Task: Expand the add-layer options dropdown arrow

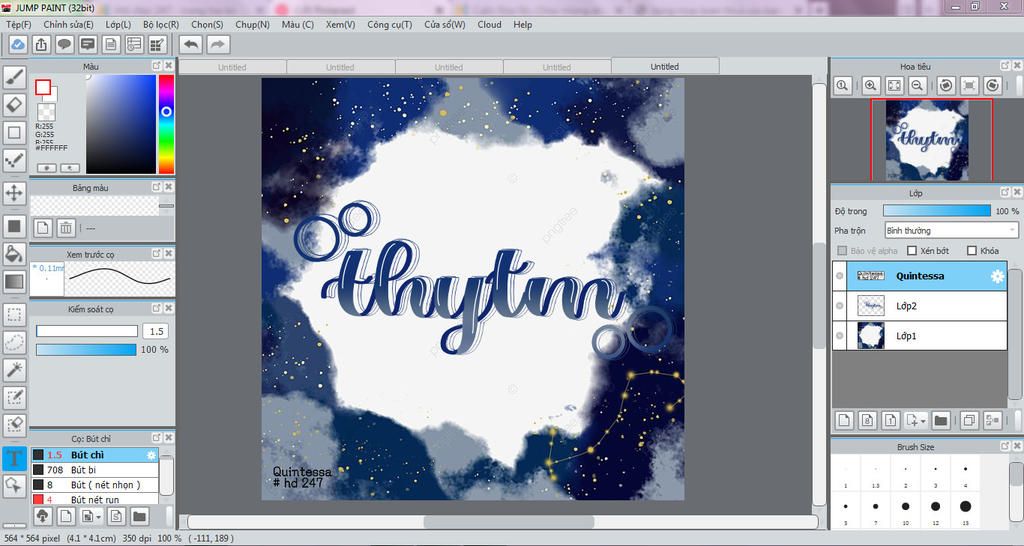Action: click(x=922, y=422)
